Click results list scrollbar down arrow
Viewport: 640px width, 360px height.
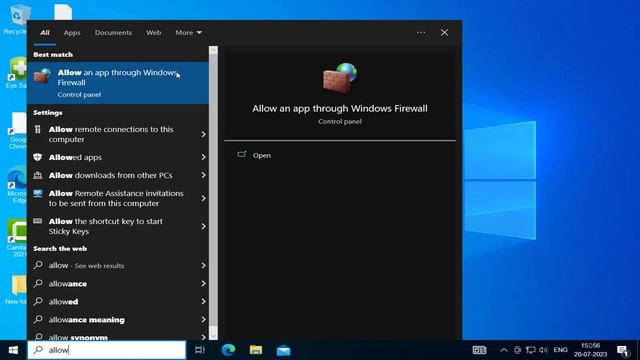(213, 336)
